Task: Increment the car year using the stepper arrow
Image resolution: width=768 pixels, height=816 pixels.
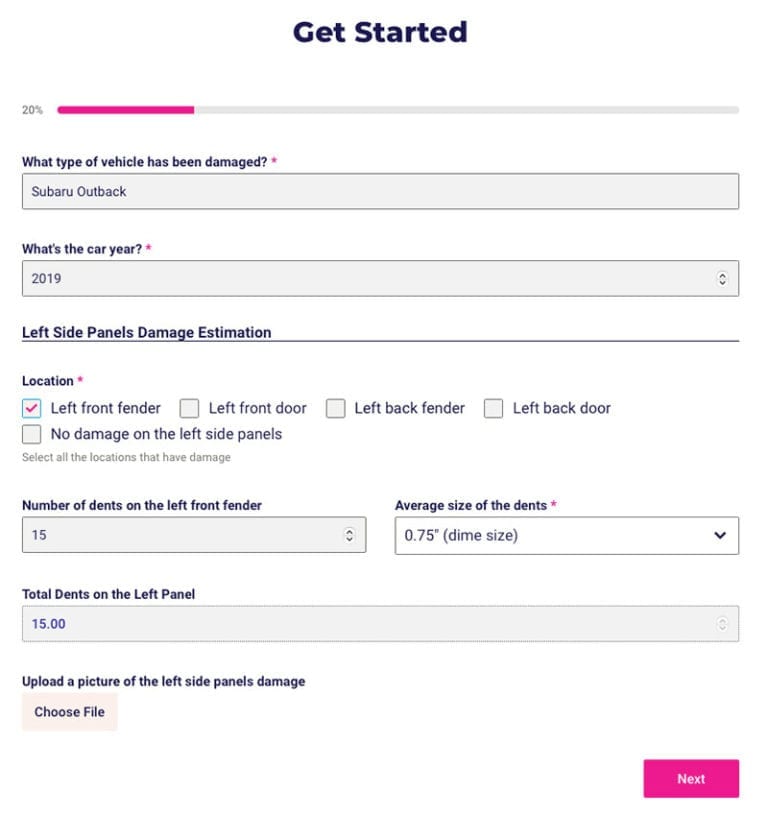Action: click(x=725, y=274)
